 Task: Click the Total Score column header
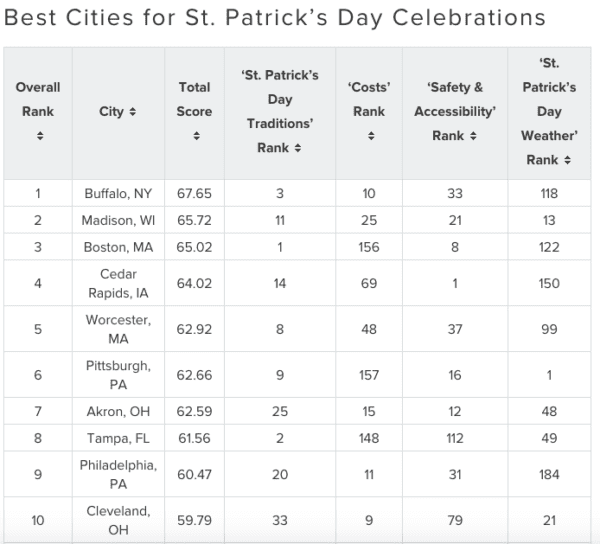click(x=194, y=100)
